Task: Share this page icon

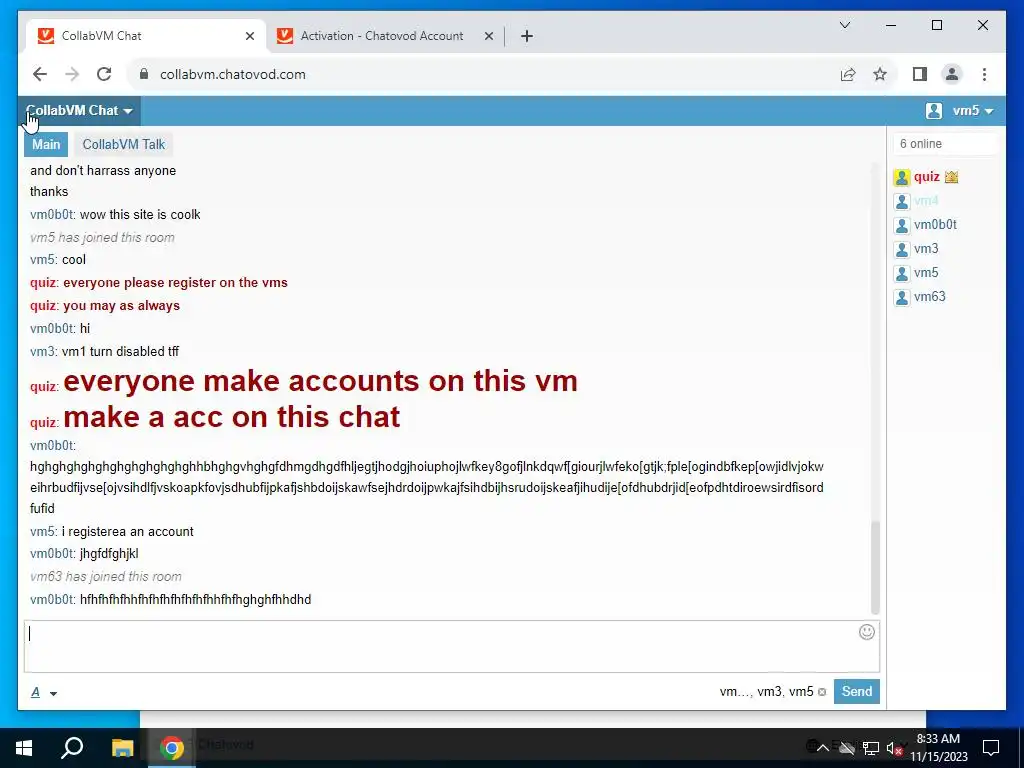Action: [848, 74]
